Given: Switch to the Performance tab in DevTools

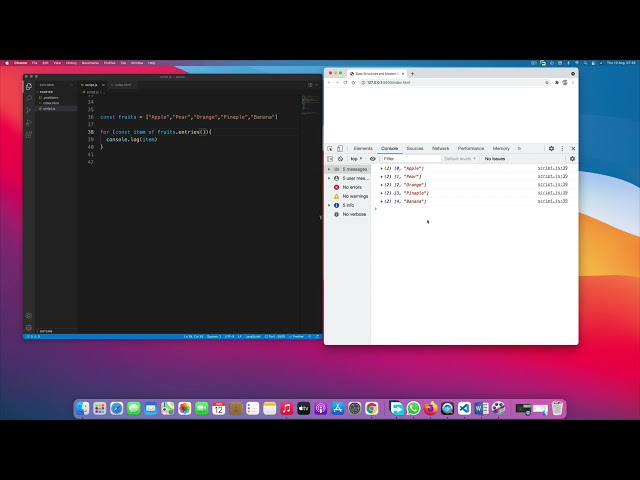Looking at the screenshot, I should tap(471, 149).
